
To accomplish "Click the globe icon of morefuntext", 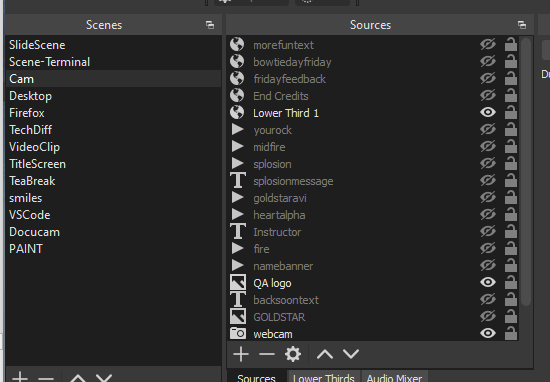I will tap(237, 45).
